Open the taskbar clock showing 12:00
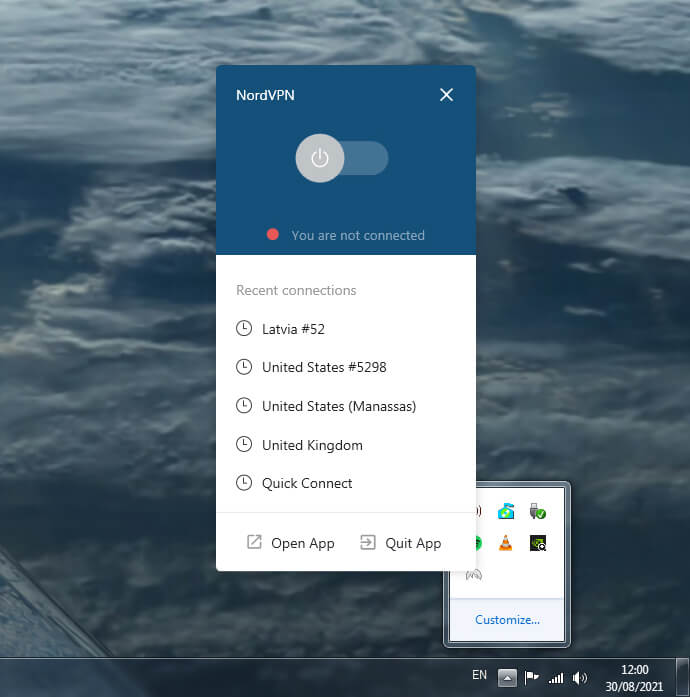Image resolution: width=690 pixels, height=697 pixels. pyautogui.click(x=634, y=678)
